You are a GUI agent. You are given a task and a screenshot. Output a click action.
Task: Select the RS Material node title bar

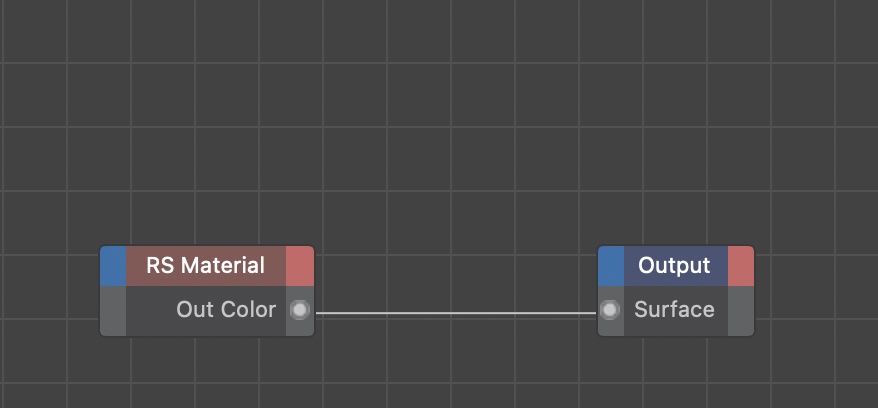point(206,266)
